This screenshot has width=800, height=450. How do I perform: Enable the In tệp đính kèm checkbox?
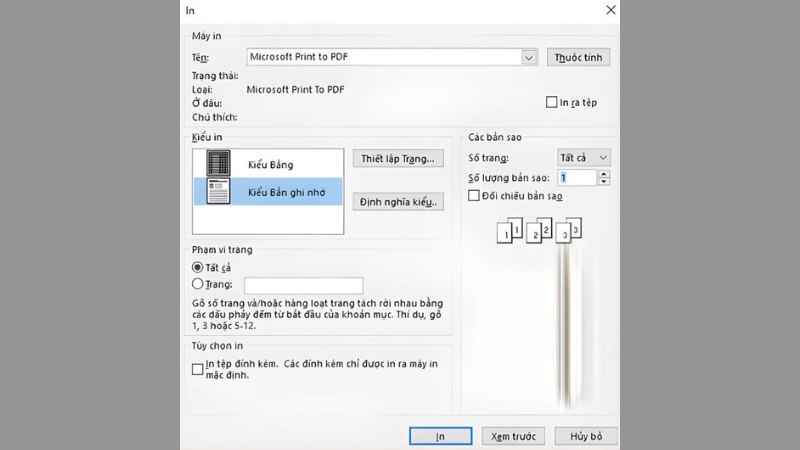[x=197, y=369]
